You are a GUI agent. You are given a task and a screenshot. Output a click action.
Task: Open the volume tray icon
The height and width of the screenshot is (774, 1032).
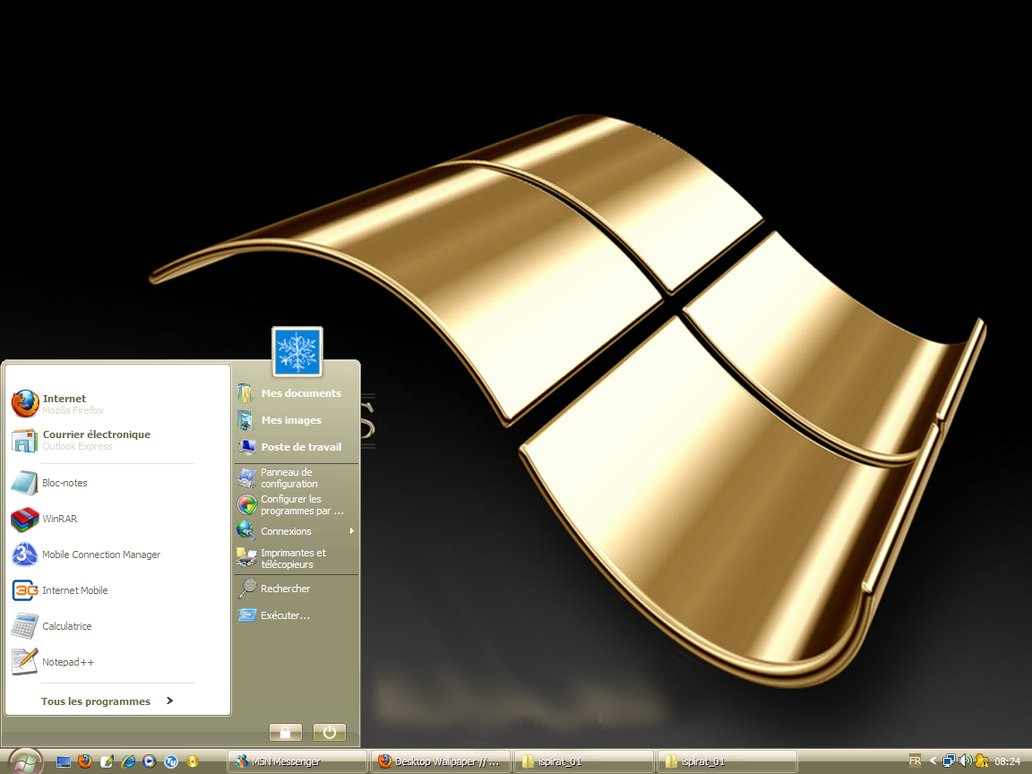click(965, 761)
